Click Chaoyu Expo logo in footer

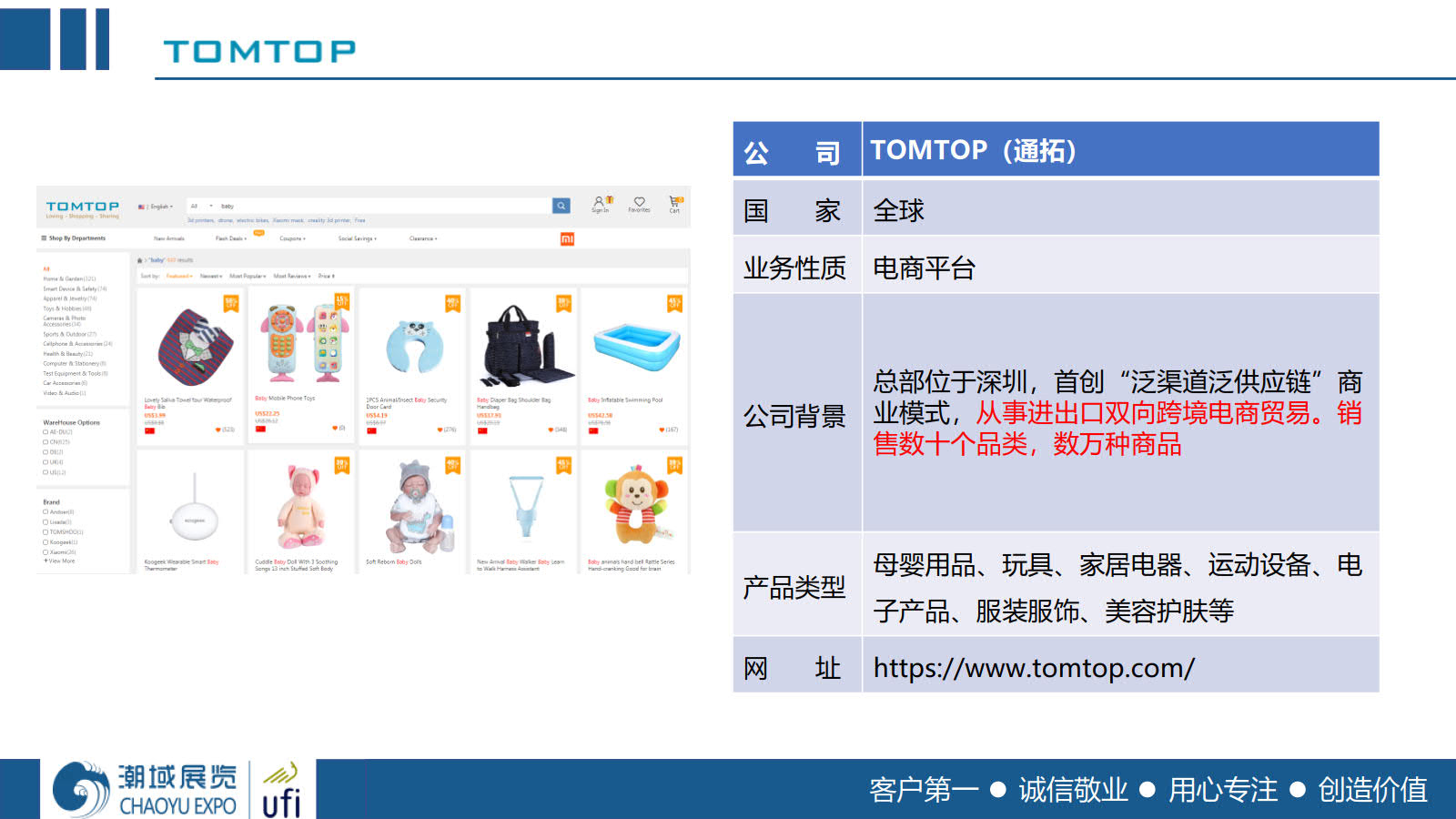(145, 790)
